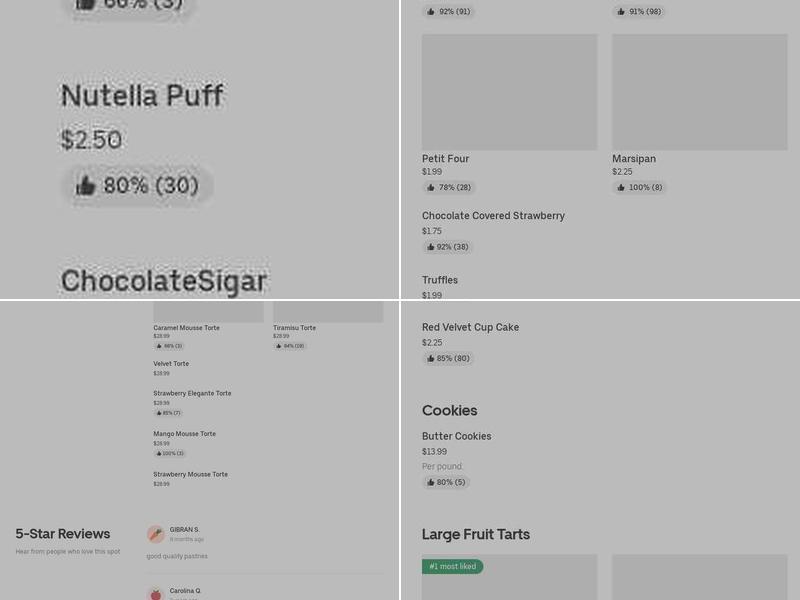Click the thumbs-up icon under Butter Cookies
The image size is (800, 600).
point(431,482)
